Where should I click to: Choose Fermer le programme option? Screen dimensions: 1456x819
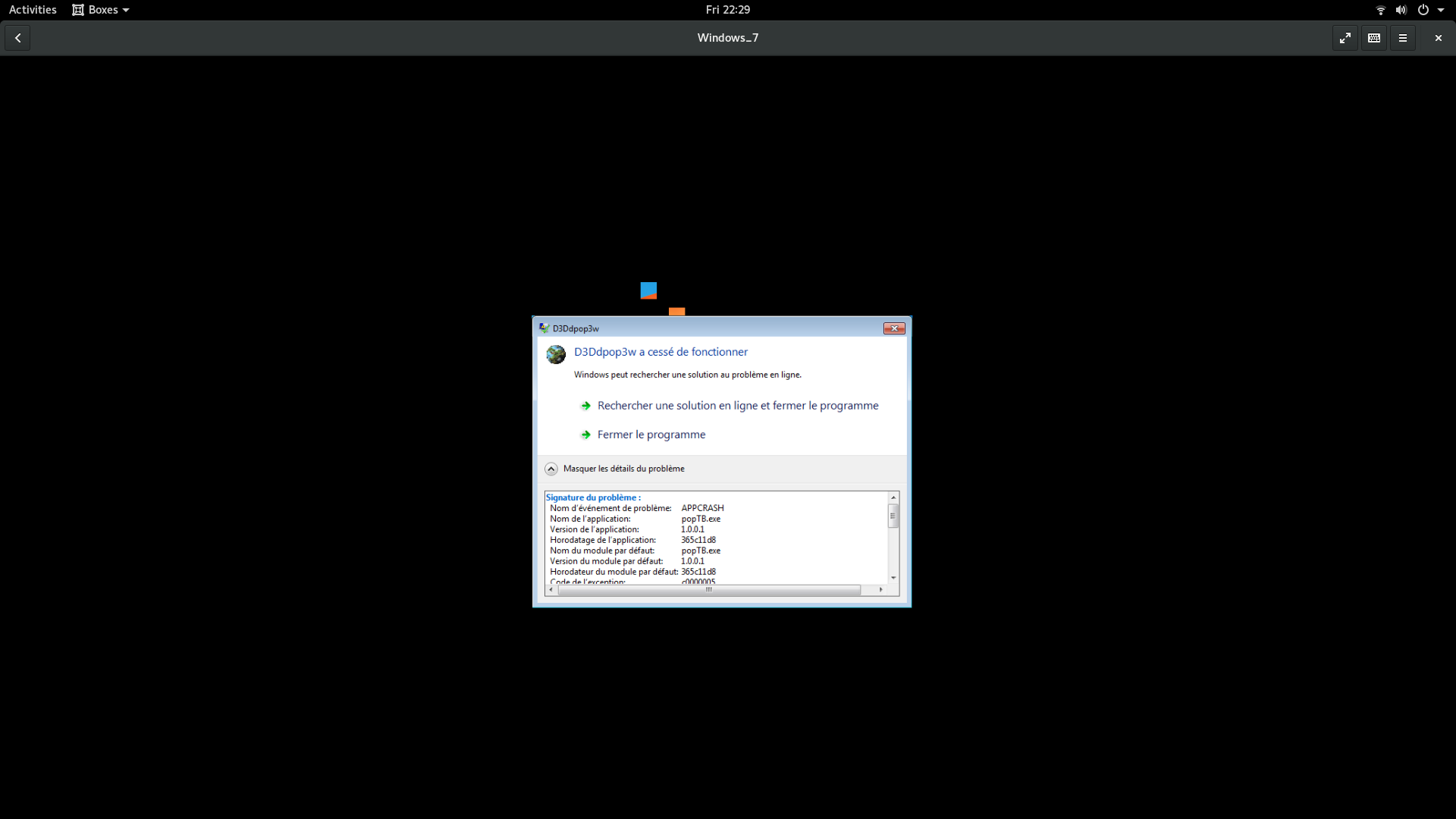point(651,435)
